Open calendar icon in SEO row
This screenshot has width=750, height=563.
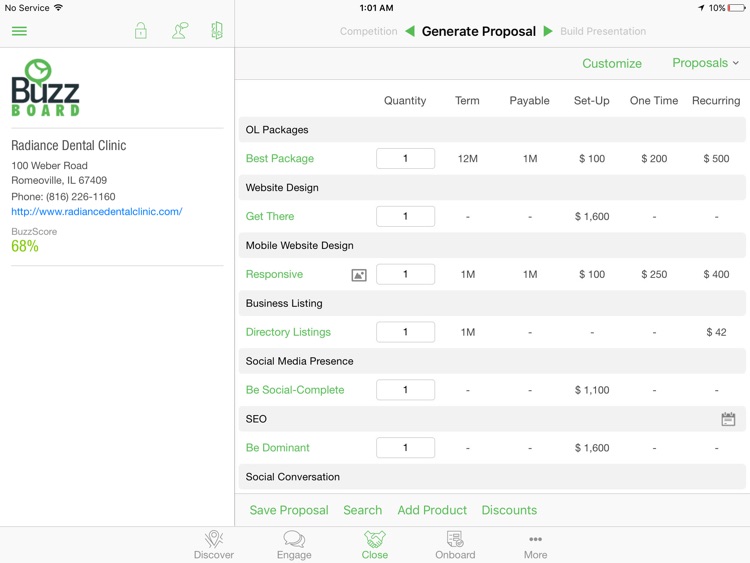pos(728,419)
